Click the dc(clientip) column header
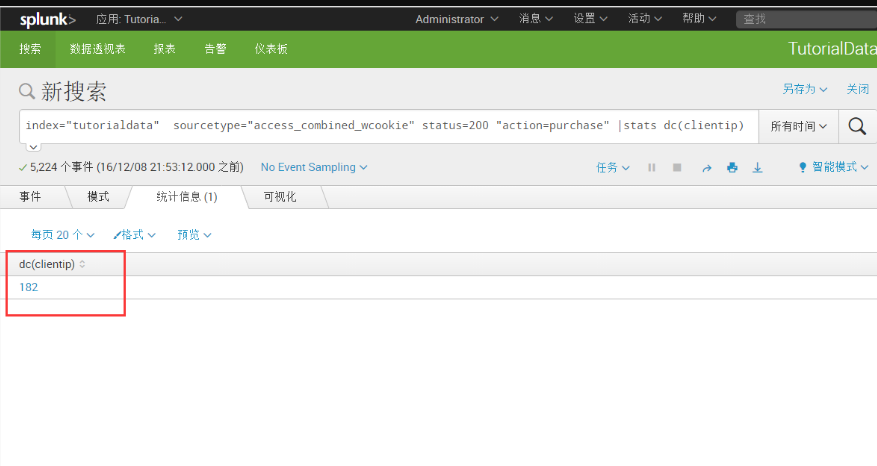Viewport: 877px width, 466px height. coord(47,264)
